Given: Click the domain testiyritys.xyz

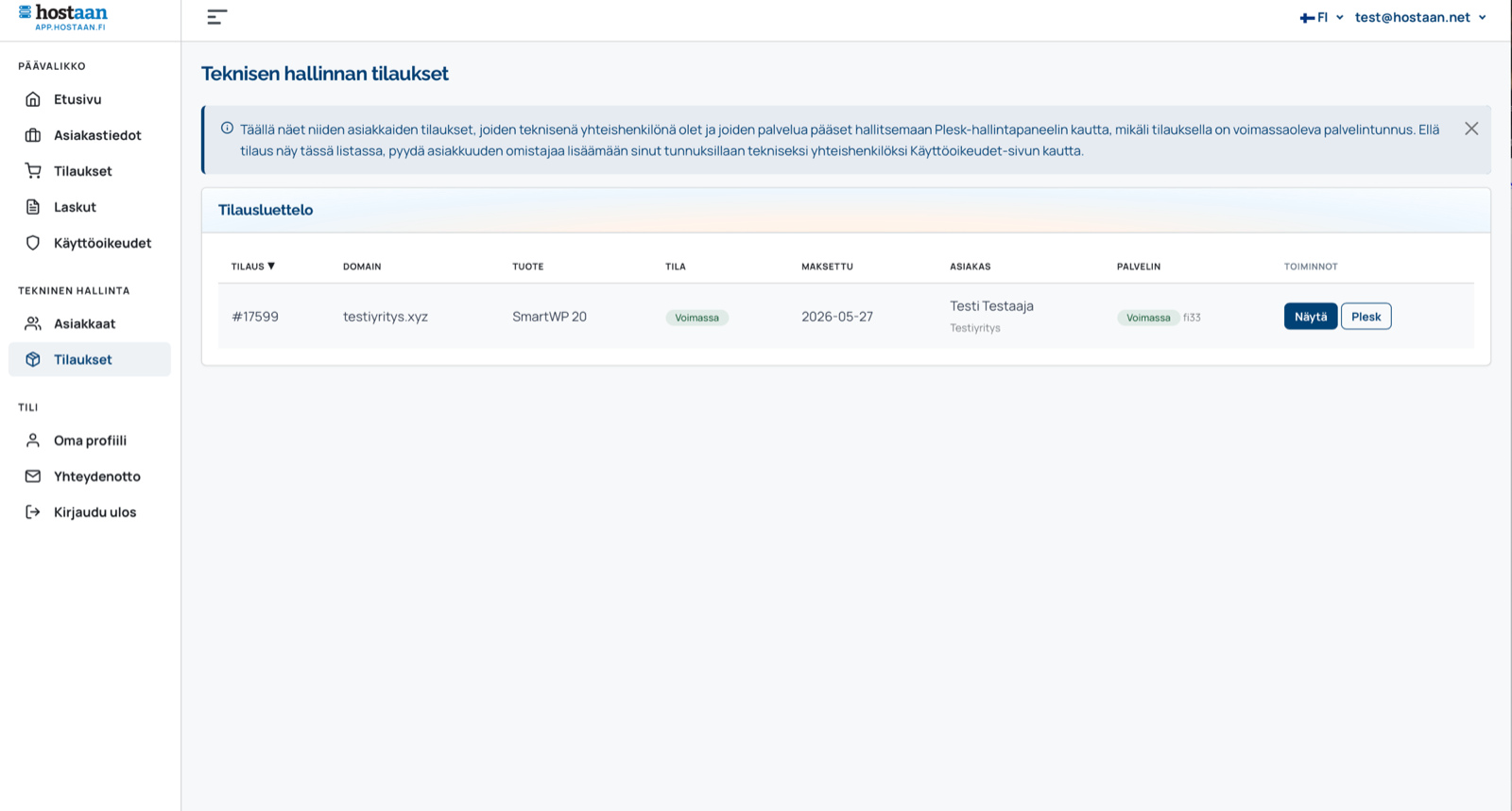Looking at the screenshot, I should (386, 317).
